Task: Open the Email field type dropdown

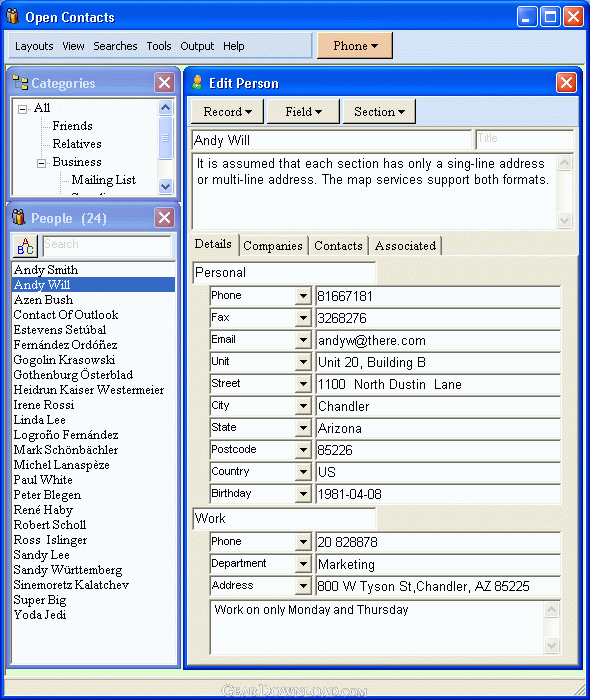Action: 303,340
